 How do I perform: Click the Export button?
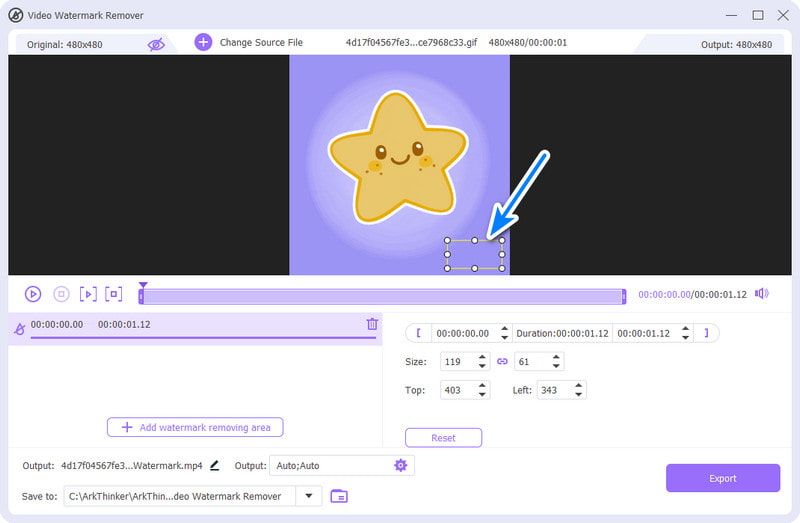[723, 478]
